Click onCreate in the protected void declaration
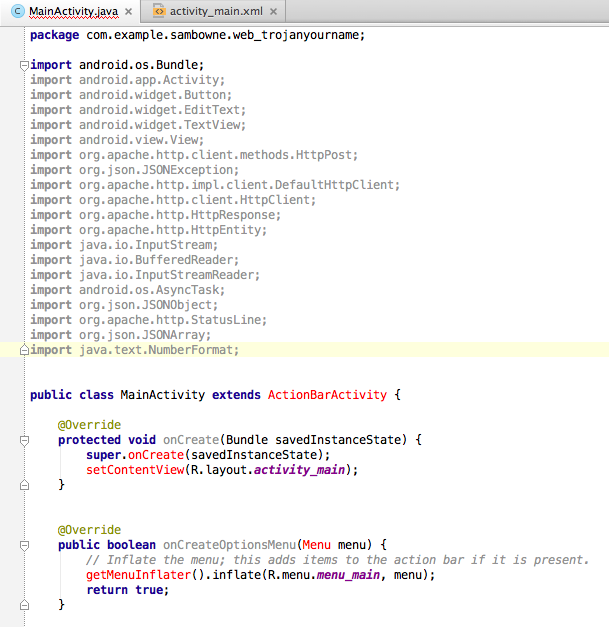Viewport: 609px width, 627px height. point(191,440)
